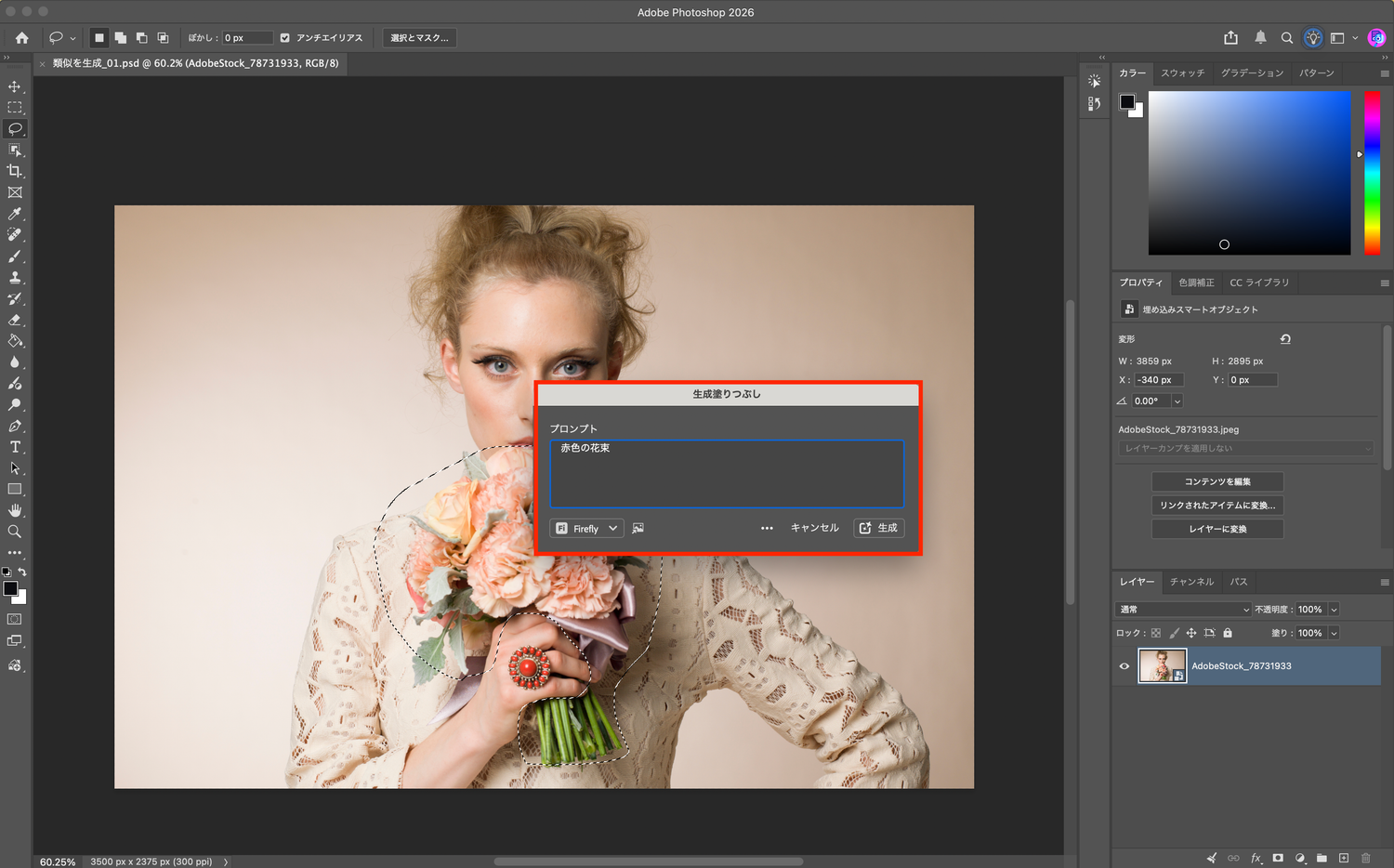The height and width of the screenshot is (868, 1394).
Task: Open notifications bell icon
Action: coord(1260,38)
